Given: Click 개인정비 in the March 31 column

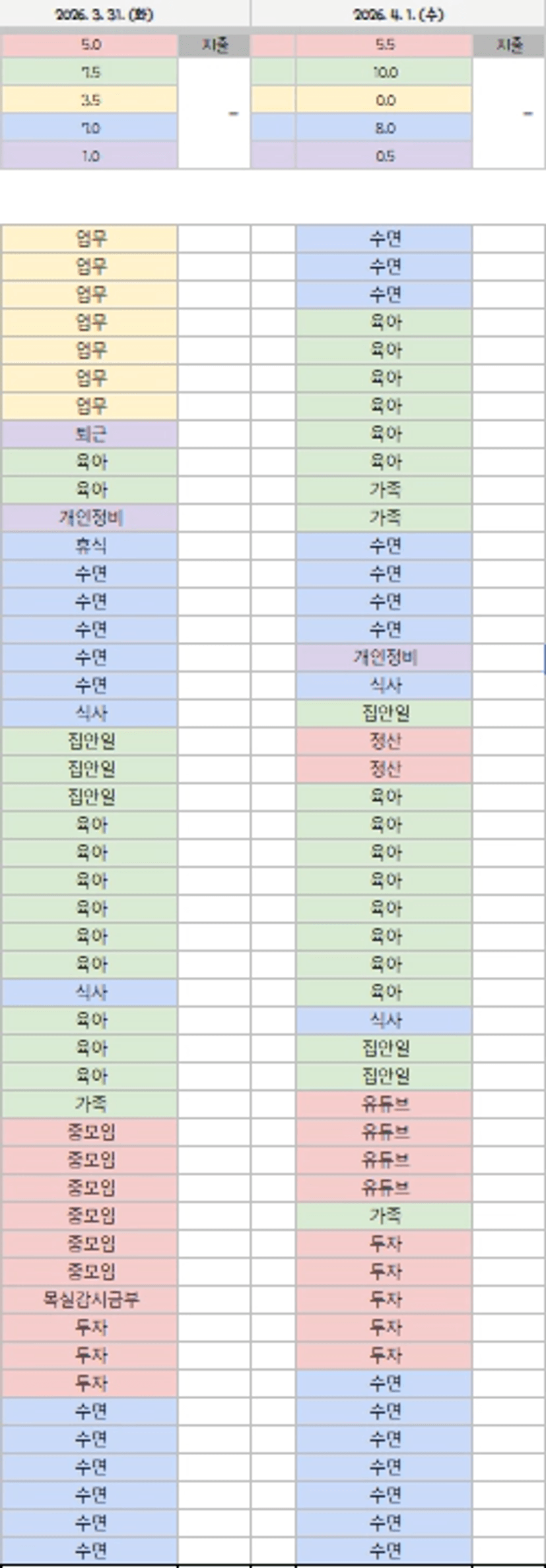Looking at the screenshot, I should pos(90,518).
